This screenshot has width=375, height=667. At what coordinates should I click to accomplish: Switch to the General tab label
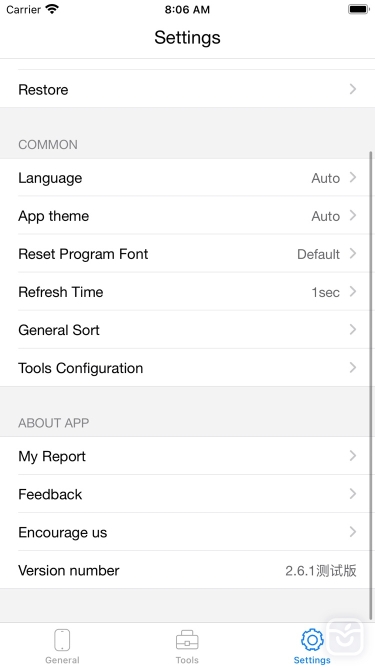62,660
